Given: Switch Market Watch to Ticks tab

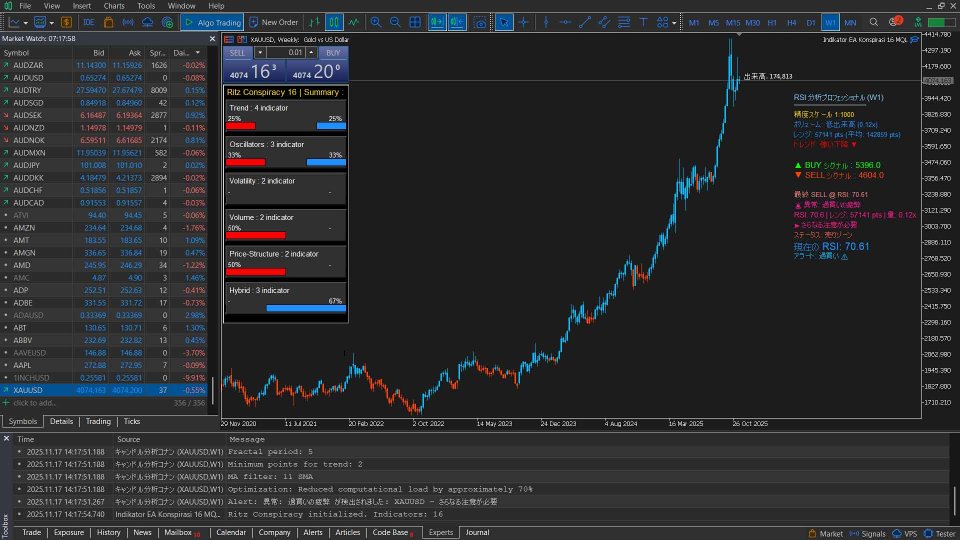Looking at the screenshot, I should click(132, 421).
